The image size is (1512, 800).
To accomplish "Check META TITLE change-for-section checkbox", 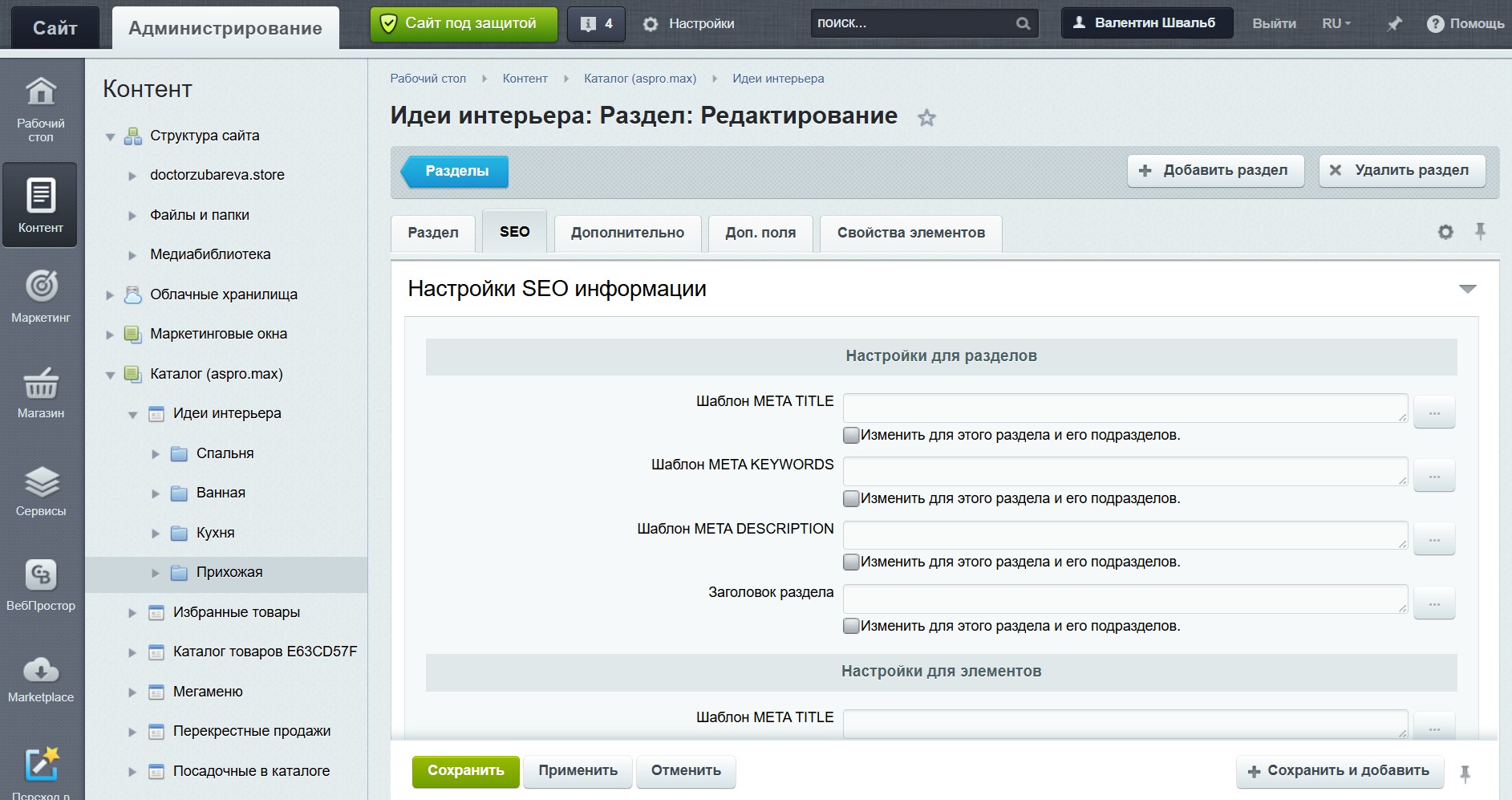I will 851,435.
